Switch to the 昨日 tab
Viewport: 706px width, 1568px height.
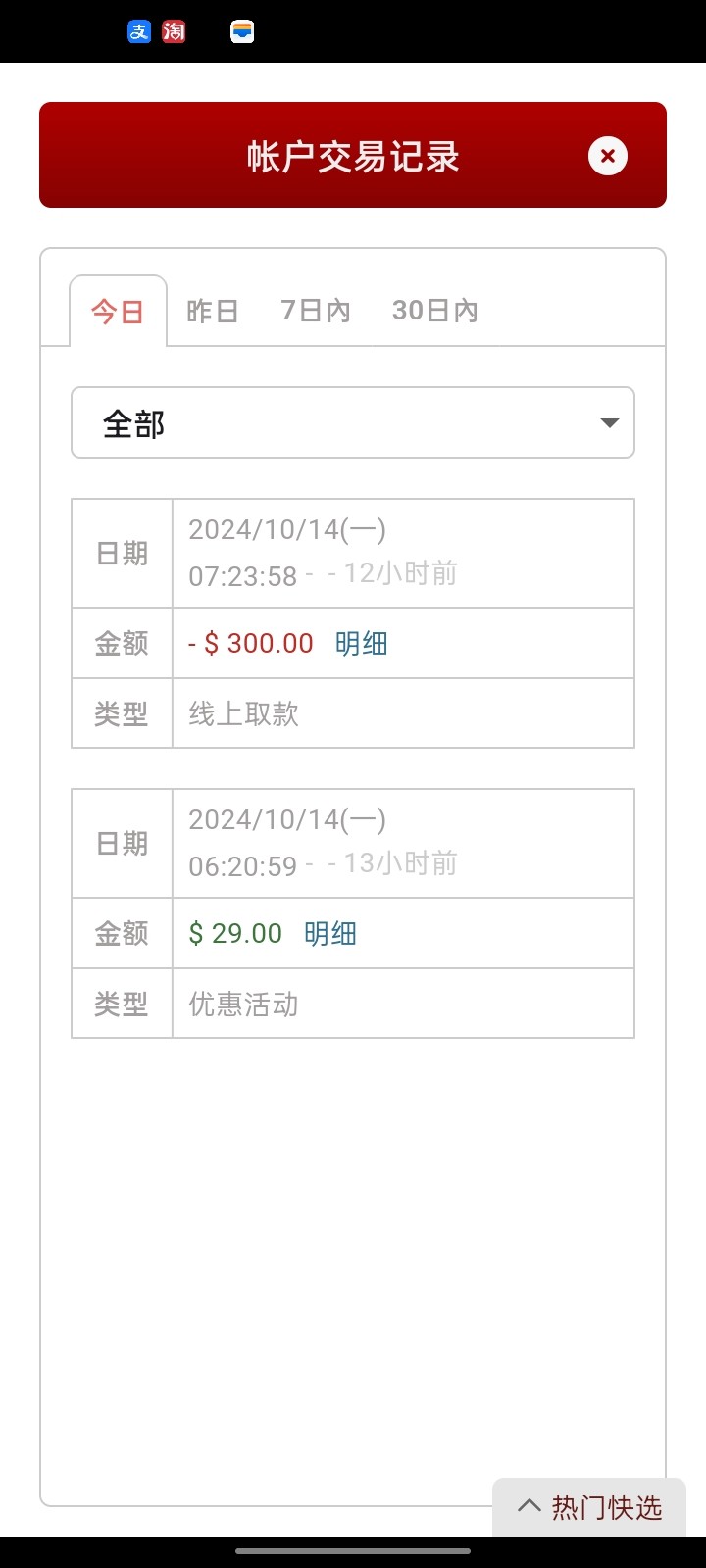[x=213, y=312]
